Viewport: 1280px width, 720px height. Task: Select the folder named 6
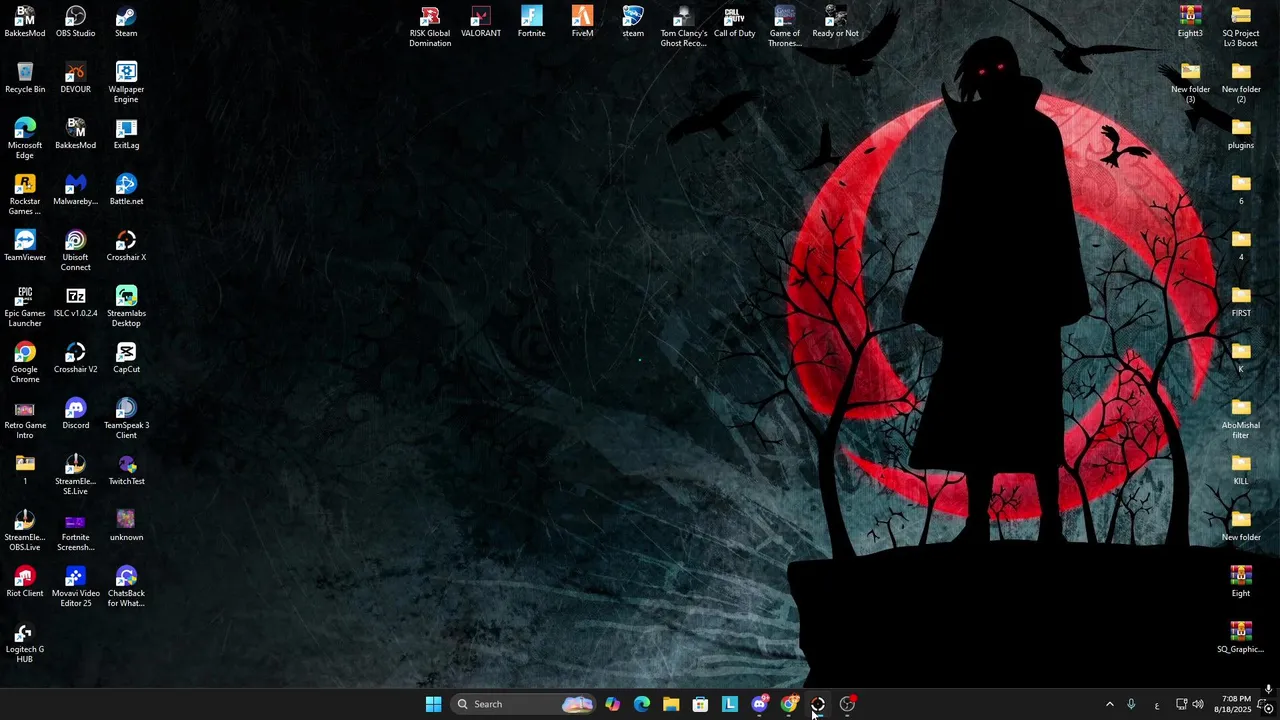1241,190
